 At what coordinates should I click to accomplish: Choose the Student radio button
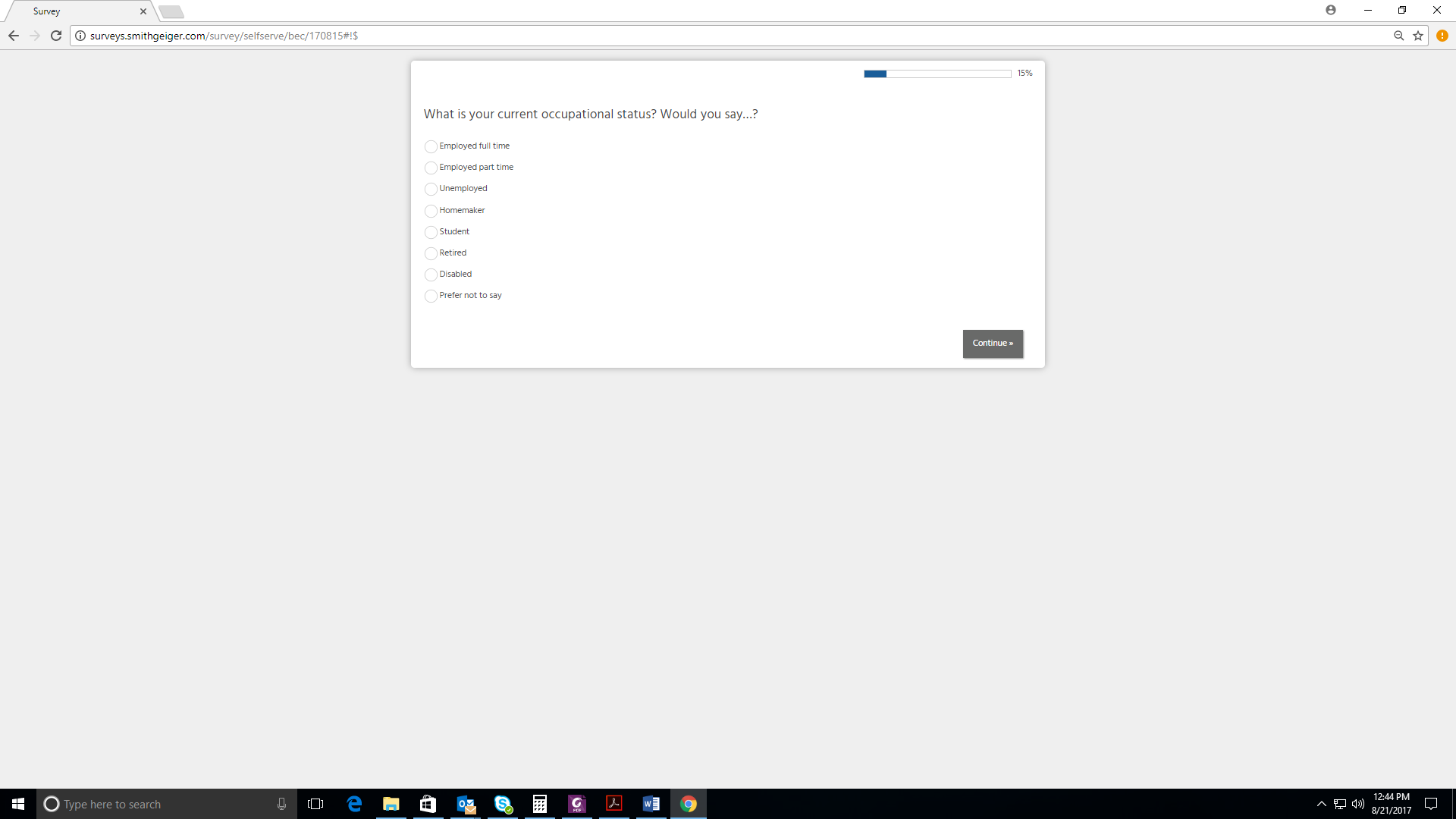[431, 232]
